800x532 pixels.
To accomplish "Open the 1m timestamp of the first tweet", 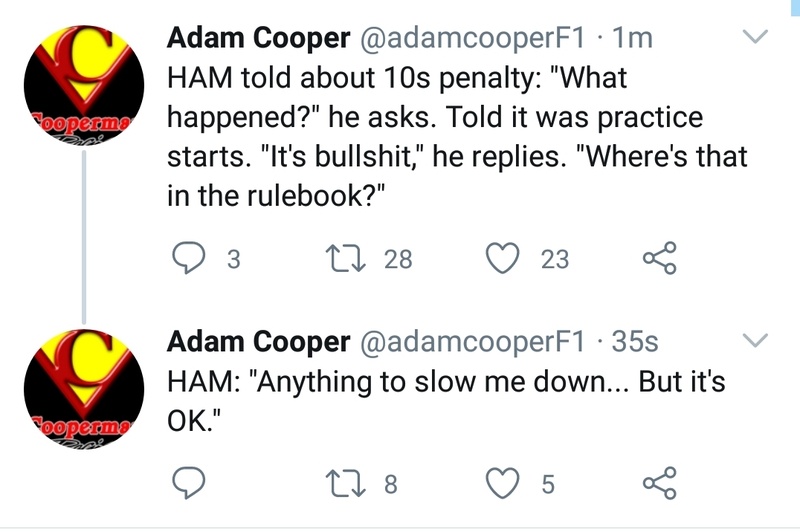I will click(x=632, y=38).
